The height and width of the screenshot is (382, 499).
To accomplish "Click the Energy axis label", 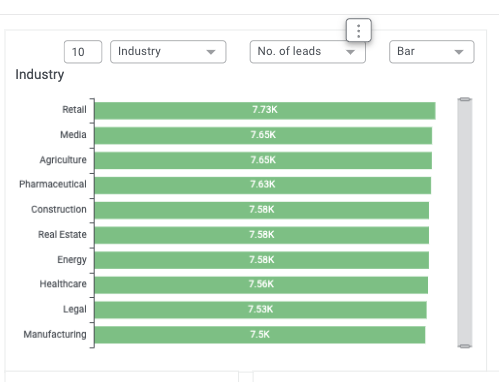I will (x=72, y=260).
